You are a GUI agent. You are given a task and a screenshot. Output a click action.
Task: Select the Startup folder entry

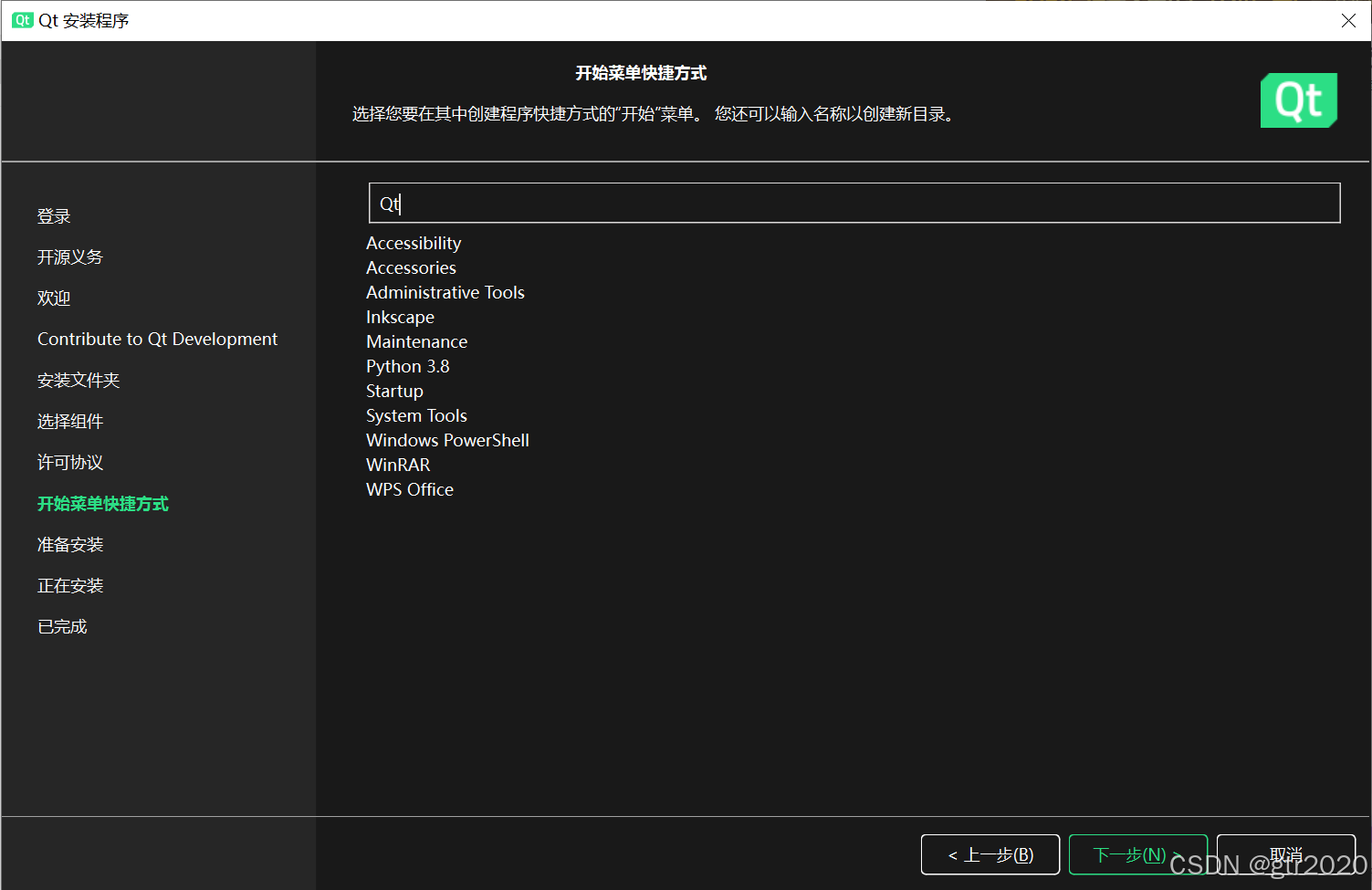(x=394, y=391)
